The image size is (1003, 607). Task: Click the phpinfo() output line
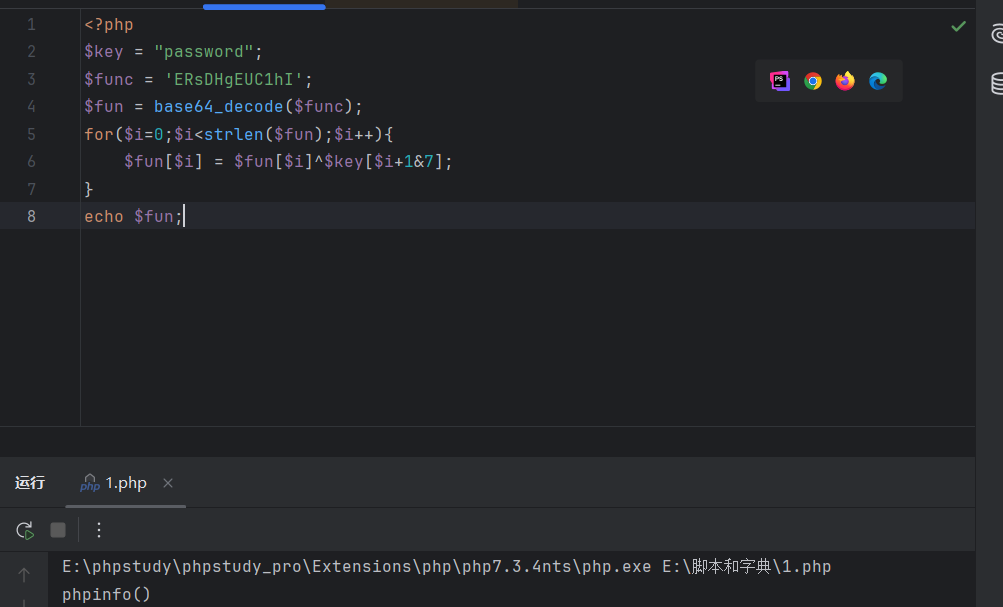(106, 594)
